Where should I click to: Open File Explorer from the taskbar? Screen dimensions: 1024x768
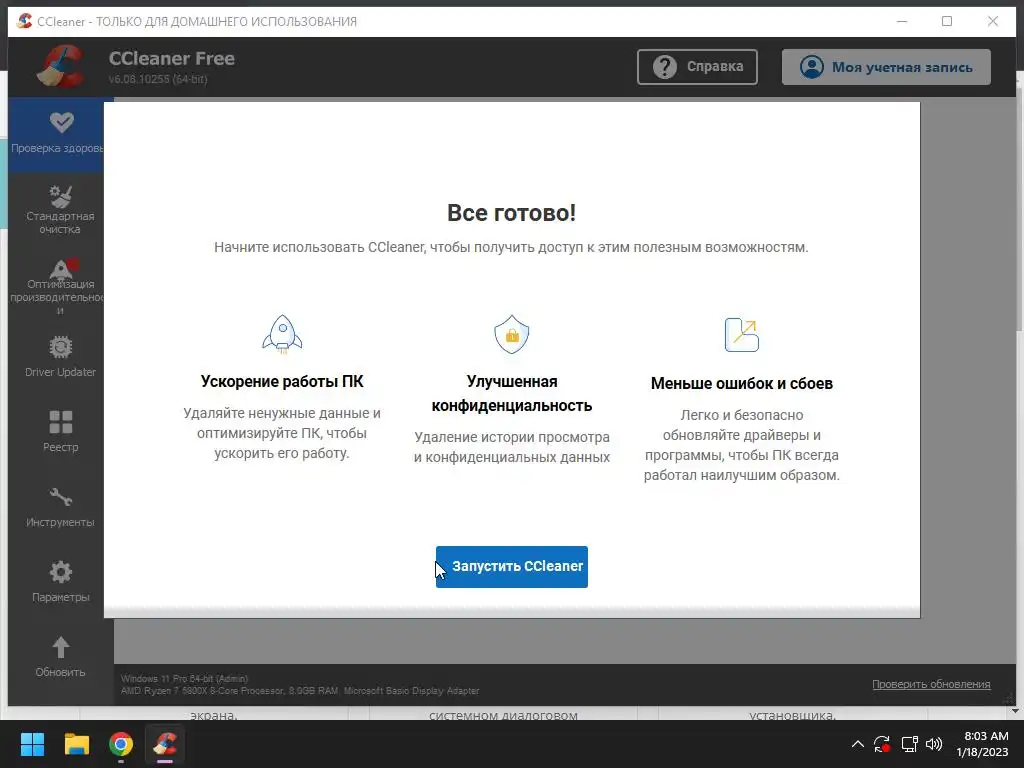(x=76, y=744)
